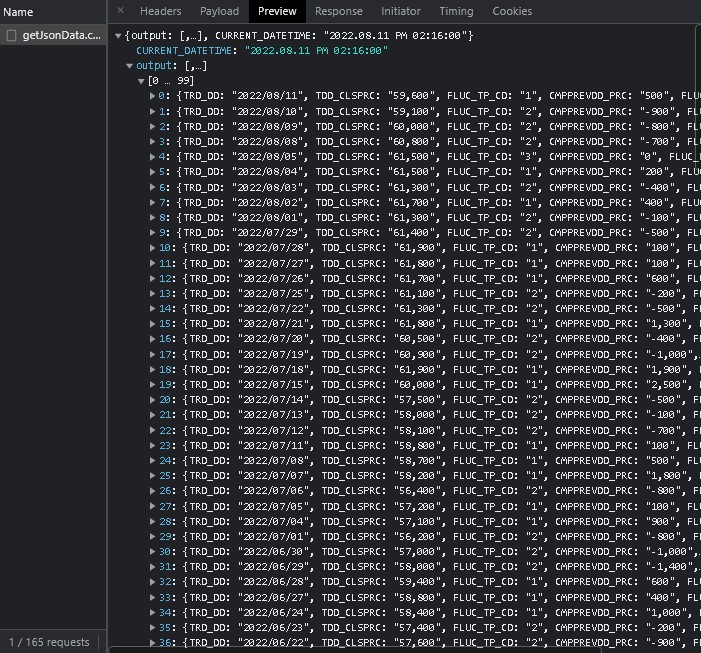The width and height of the screenshot is (701, 653).
Task: Expand entry 9 dated 2022/07/29
Action: 152,232
